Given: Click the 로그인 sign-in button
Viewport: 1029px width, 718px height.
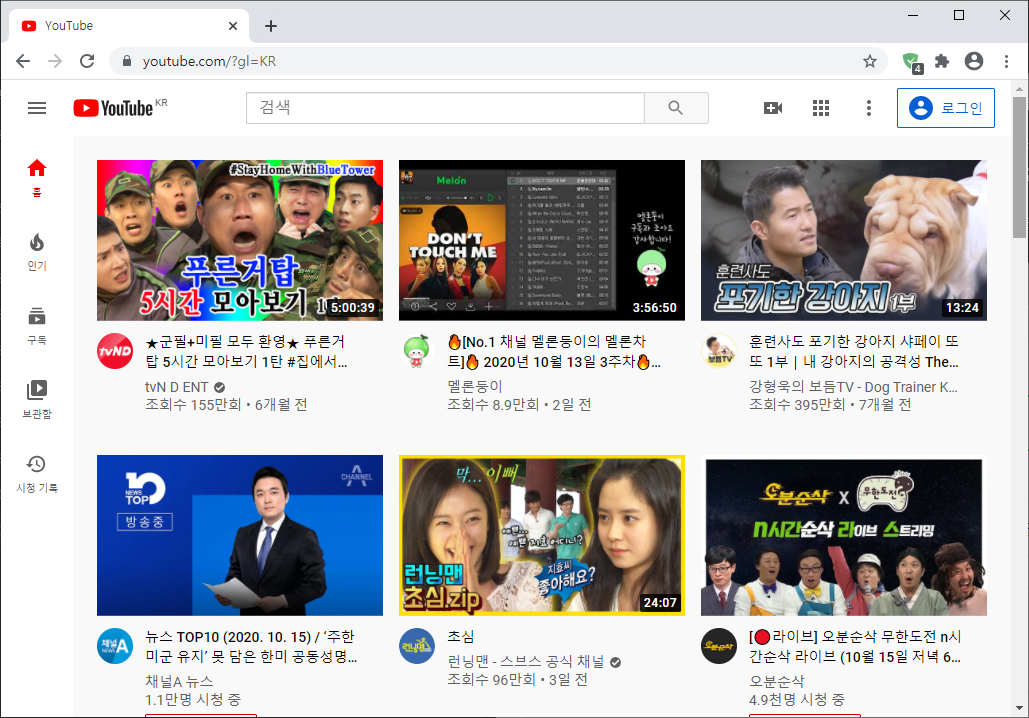Looking at the screenshot, I should click(x=946, y=108).
